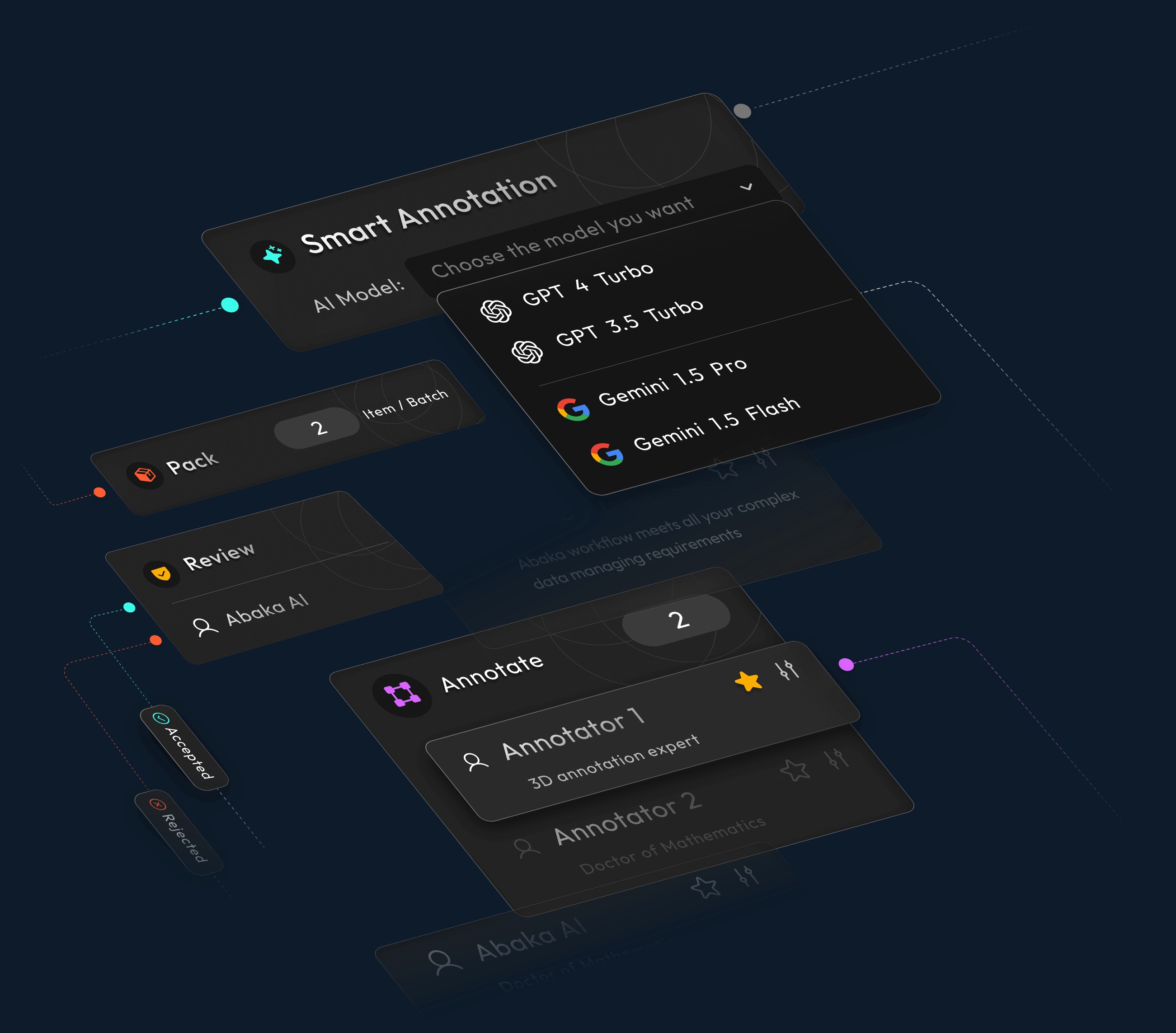The width and height of the screenshot is (1176, 1033).
Task: Click the orange connector dot left of Pack
Action: click(x=99, y=493)
